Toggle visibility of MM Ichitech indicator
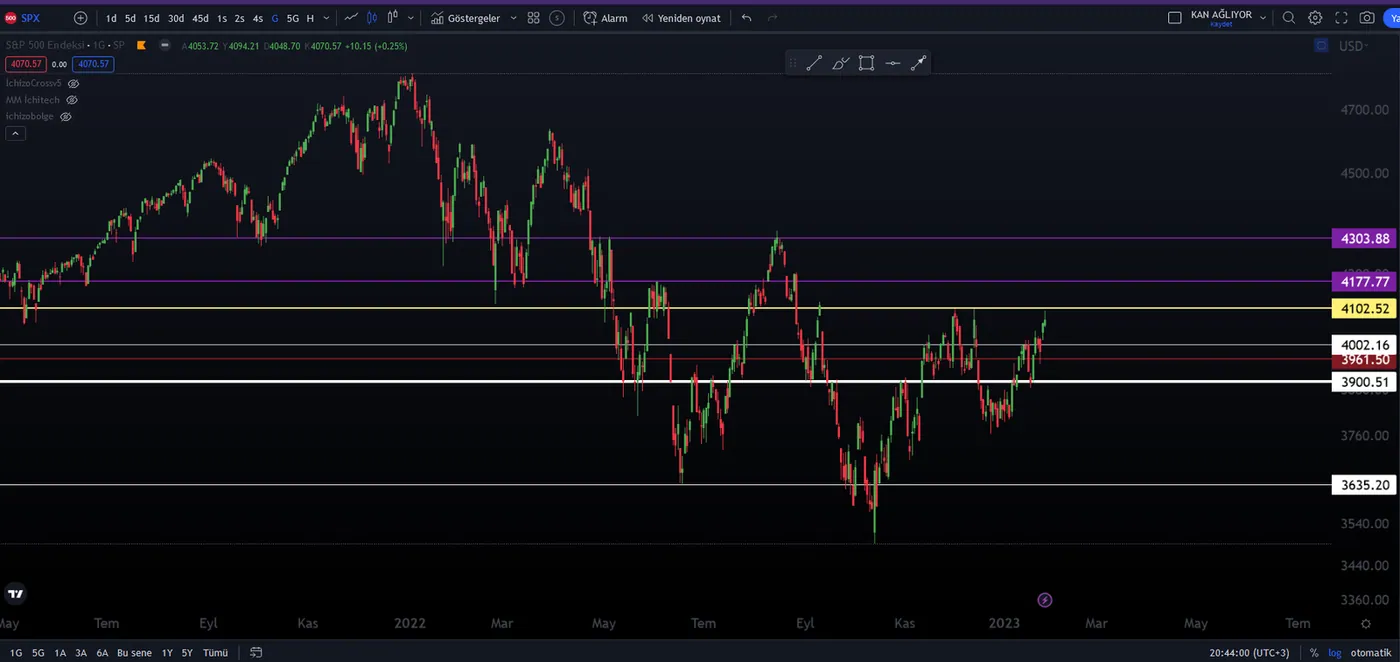1400x662 pixels. 72,100
